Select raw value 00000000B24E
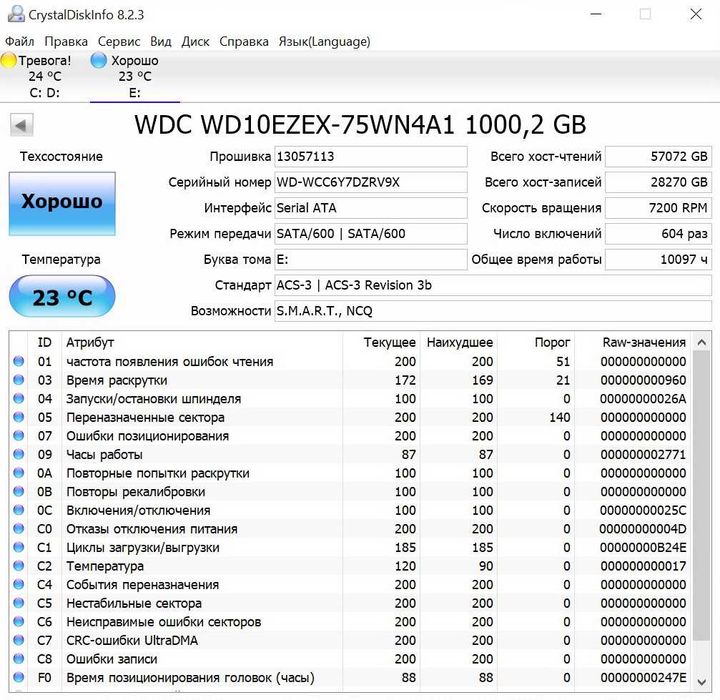720x700 pixels. [x=643, y=548]
